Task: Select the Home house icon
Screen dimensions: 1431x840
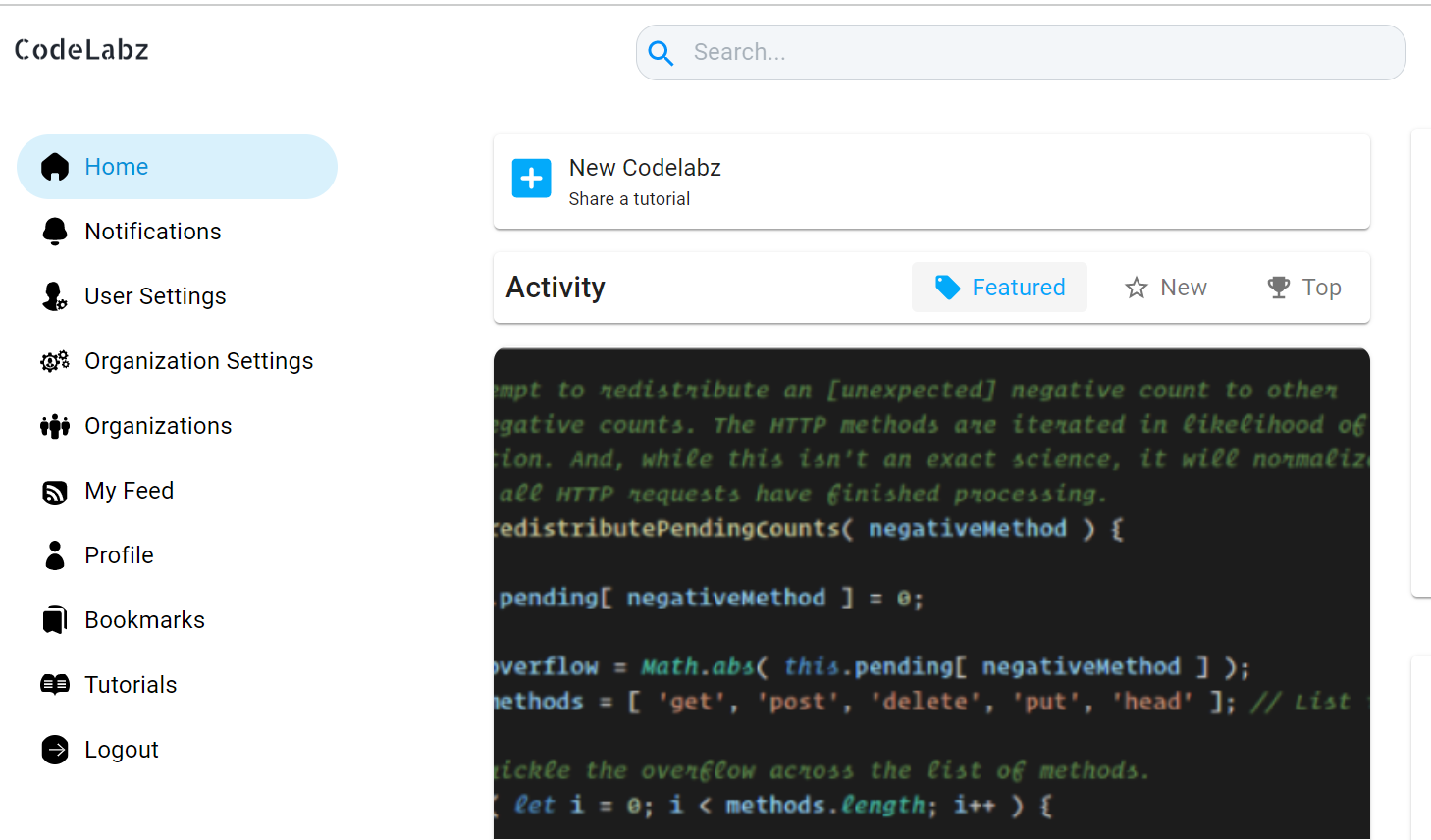Action: click(x=55, y=167)
